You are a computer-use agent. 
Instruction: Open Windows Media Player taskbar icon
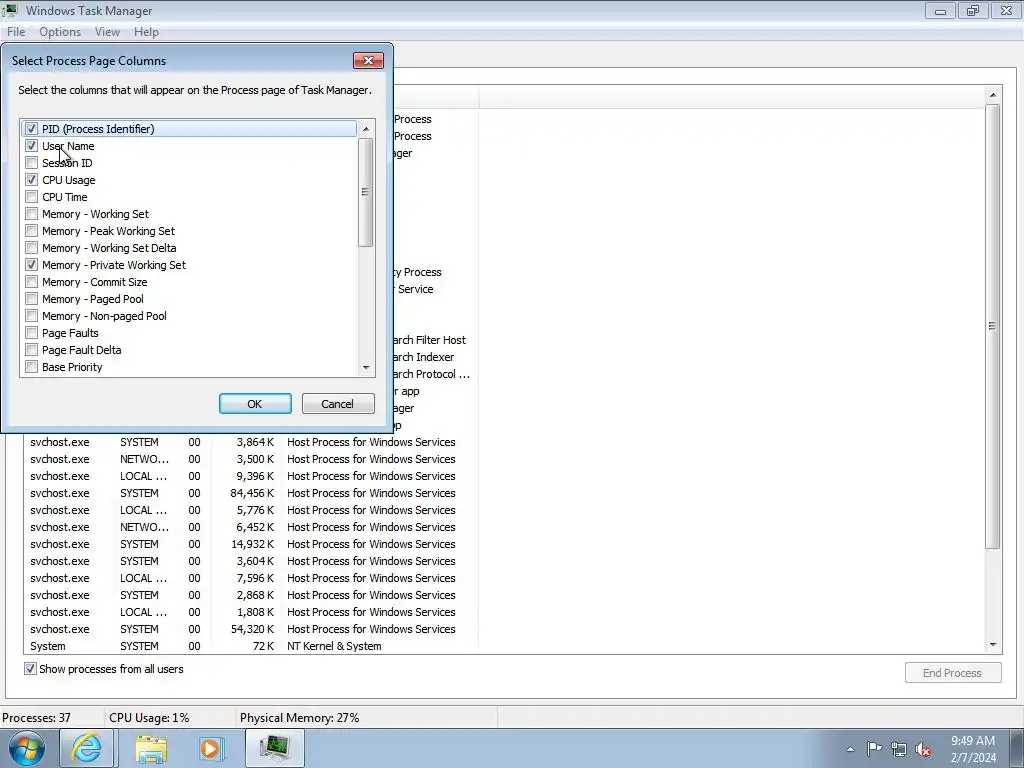point(211,748)
